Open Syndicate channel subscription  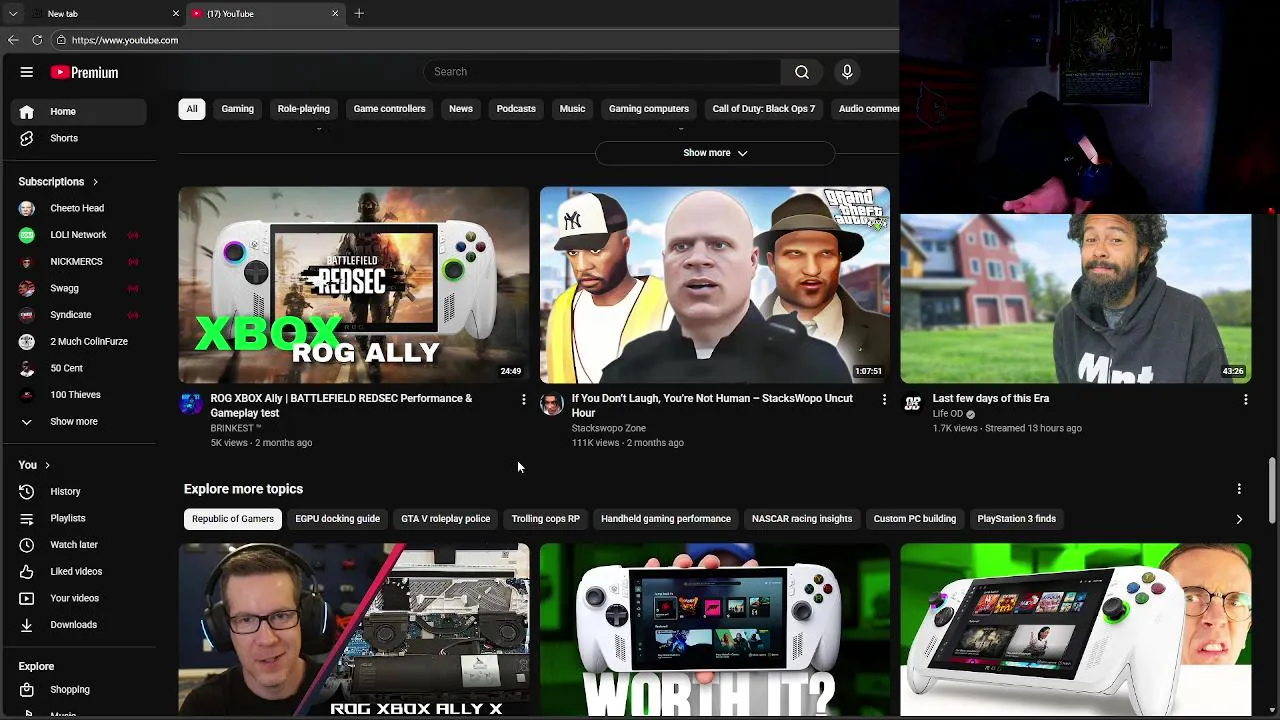[78, 315]
